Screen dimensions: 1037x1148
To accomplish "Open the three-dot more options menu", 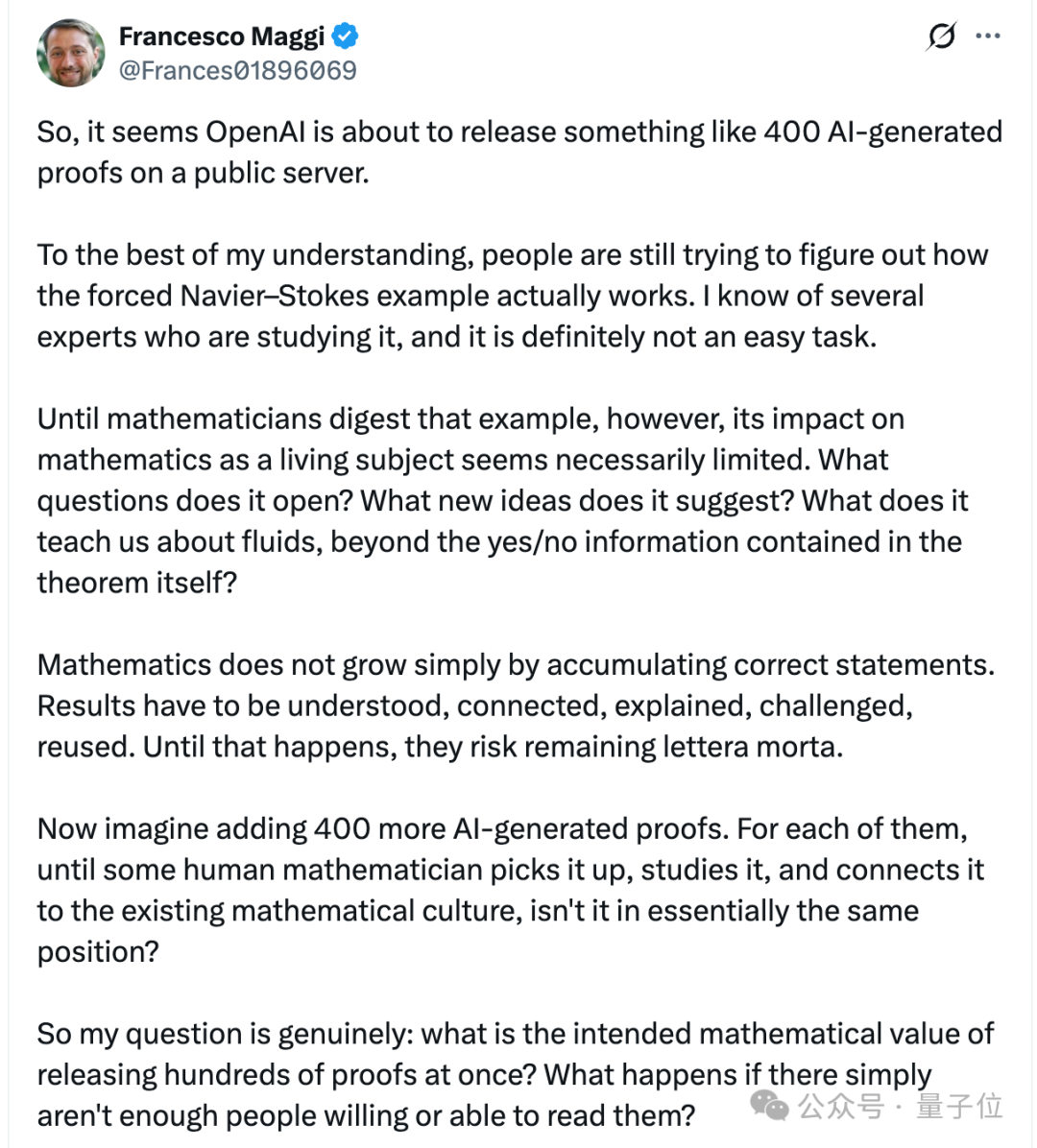I will pos(988,36).
